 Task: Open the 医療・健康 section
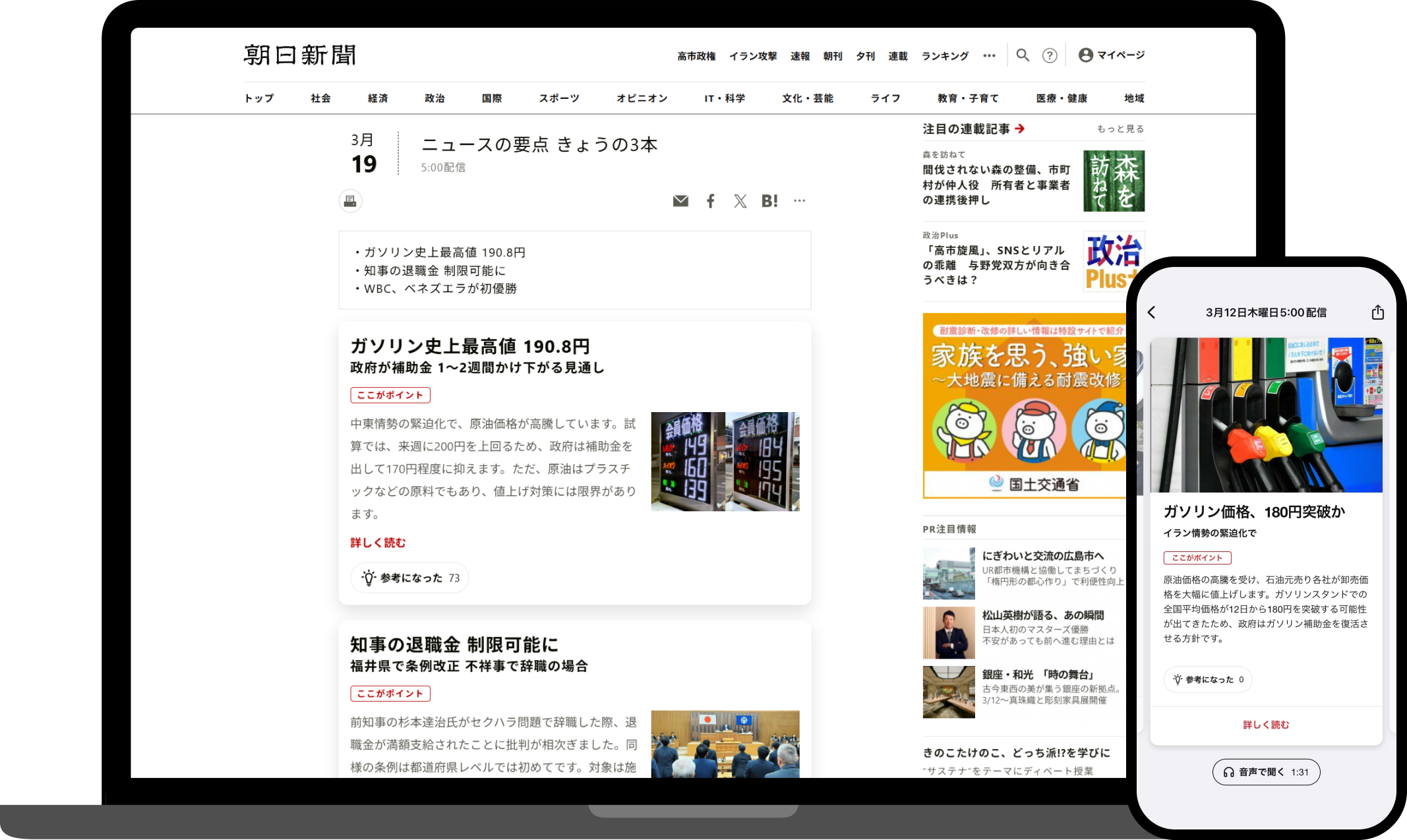tap(1062, 98)
